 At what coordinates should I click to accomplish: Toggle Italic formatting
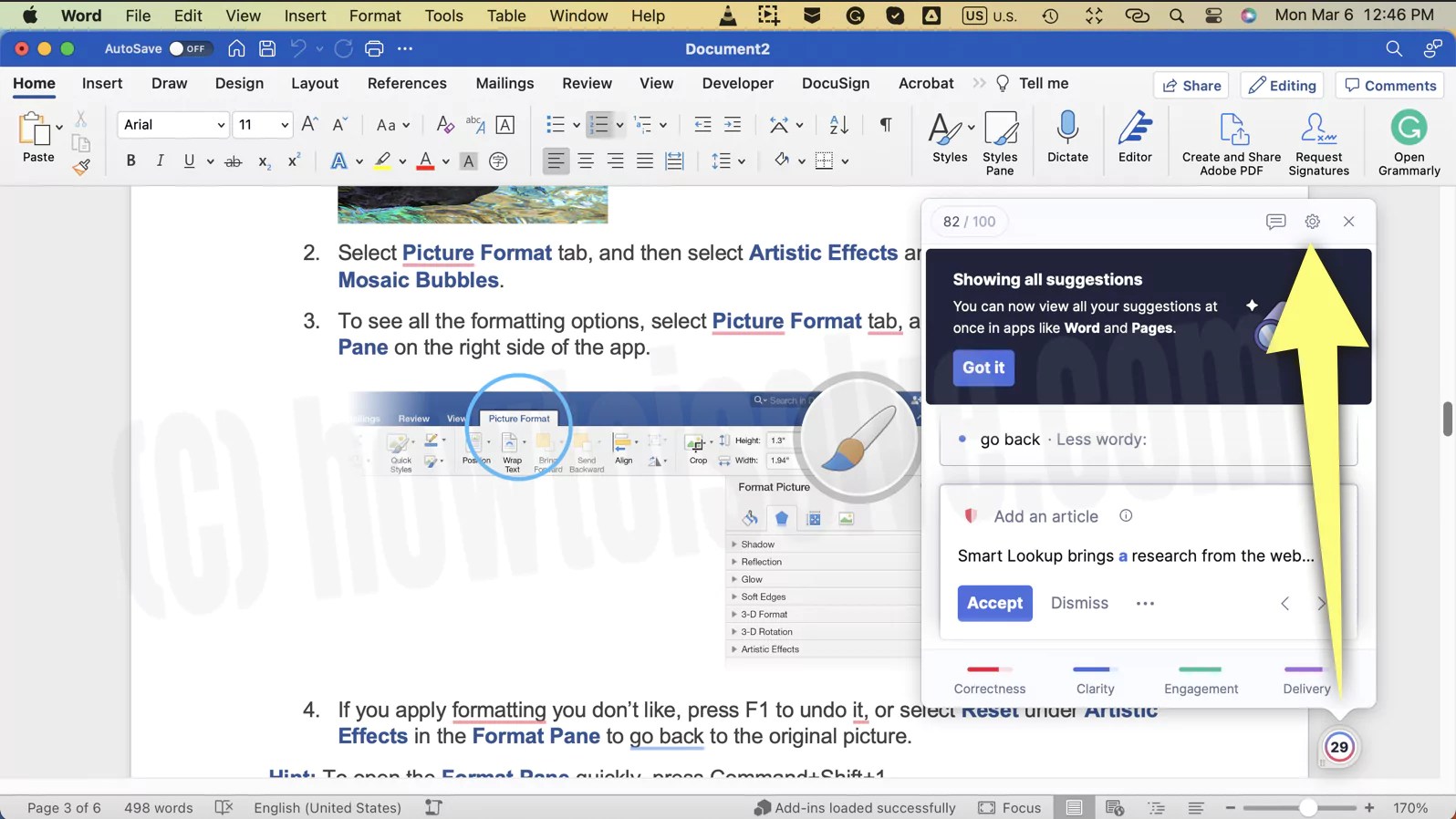(160, 161)
